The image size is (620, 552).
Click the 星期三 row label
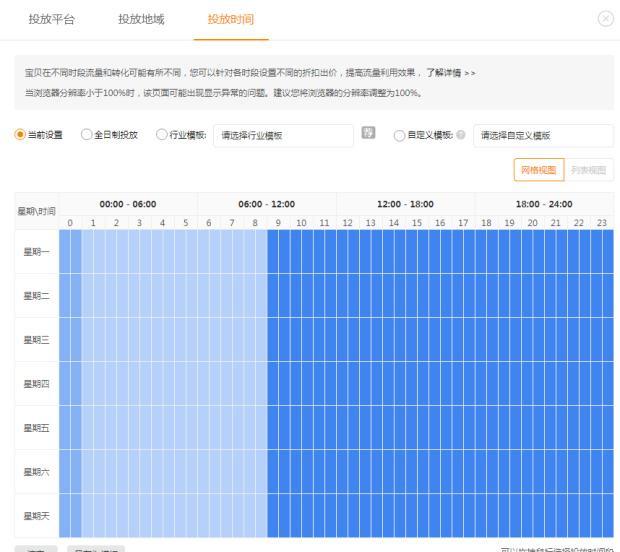tap(37, 340)
